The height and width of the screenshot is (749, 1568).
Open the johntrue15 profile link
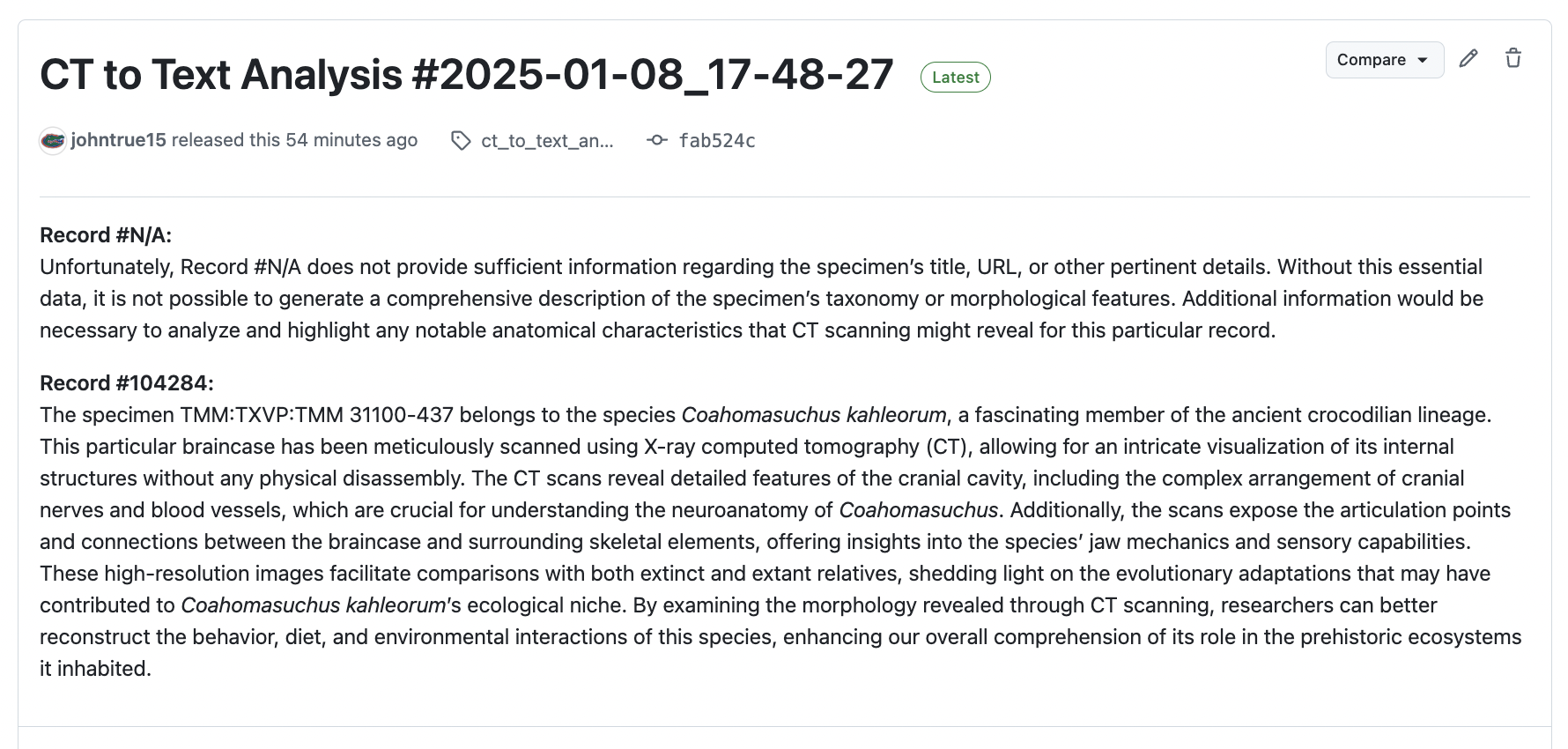[x=118, y=141]
